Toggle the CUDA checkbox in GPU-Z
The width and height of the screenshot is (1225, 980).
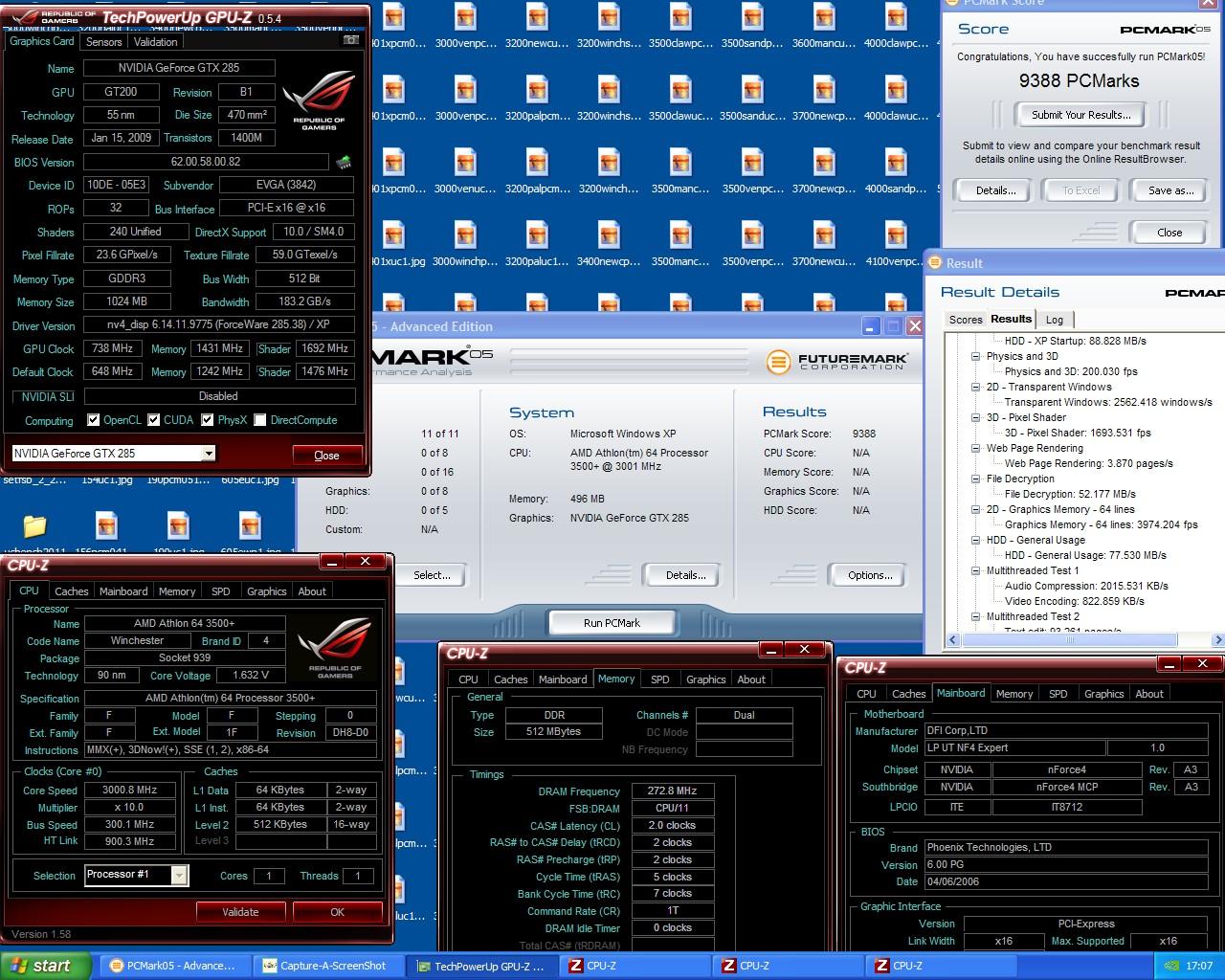coord(153,420)
